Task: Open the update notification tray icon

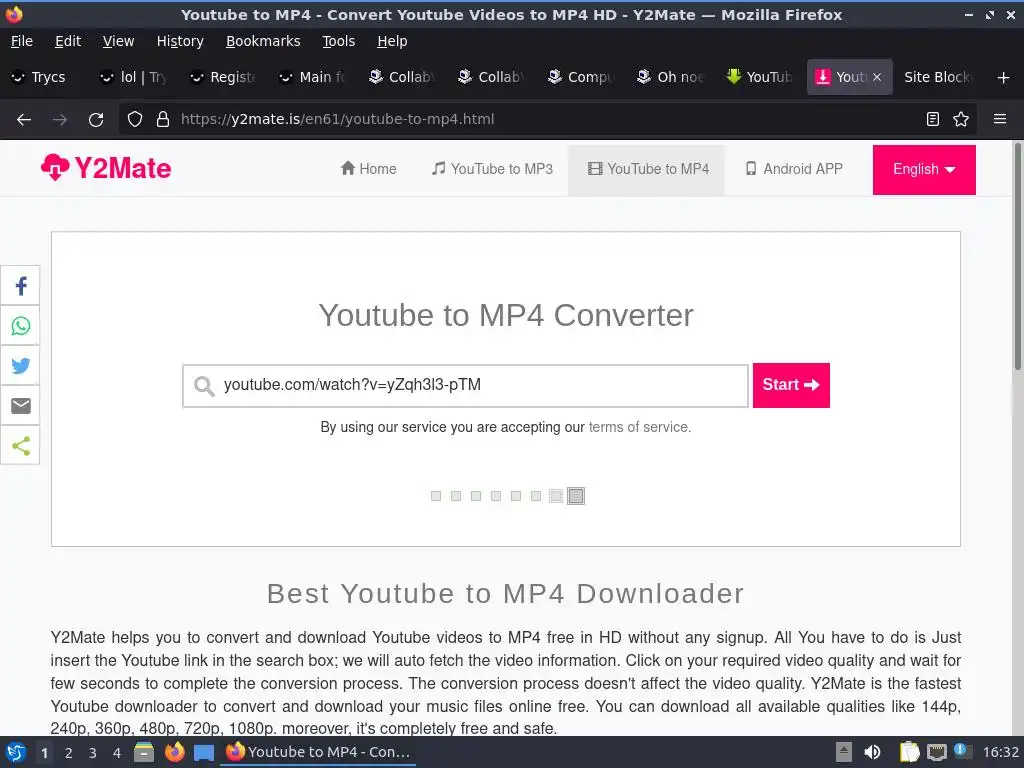Action: click(961, 750)
